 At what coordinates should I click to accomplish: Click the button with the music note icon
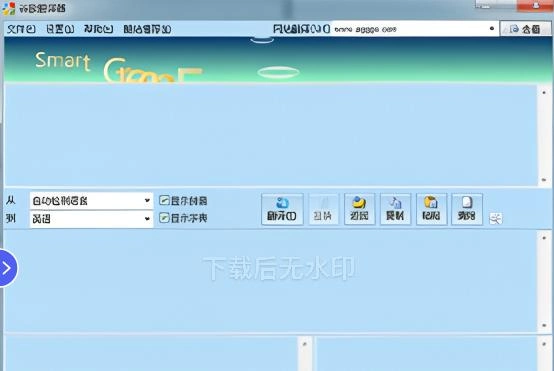395,209
